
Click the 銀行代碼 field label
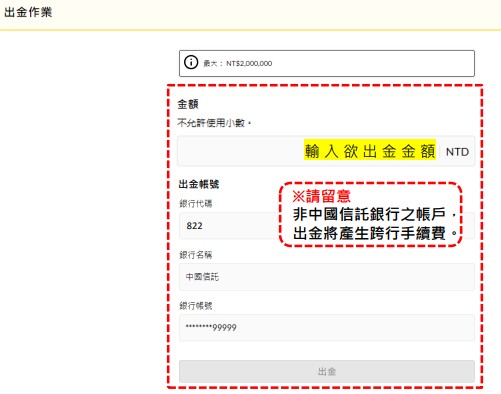coord(196,203)
